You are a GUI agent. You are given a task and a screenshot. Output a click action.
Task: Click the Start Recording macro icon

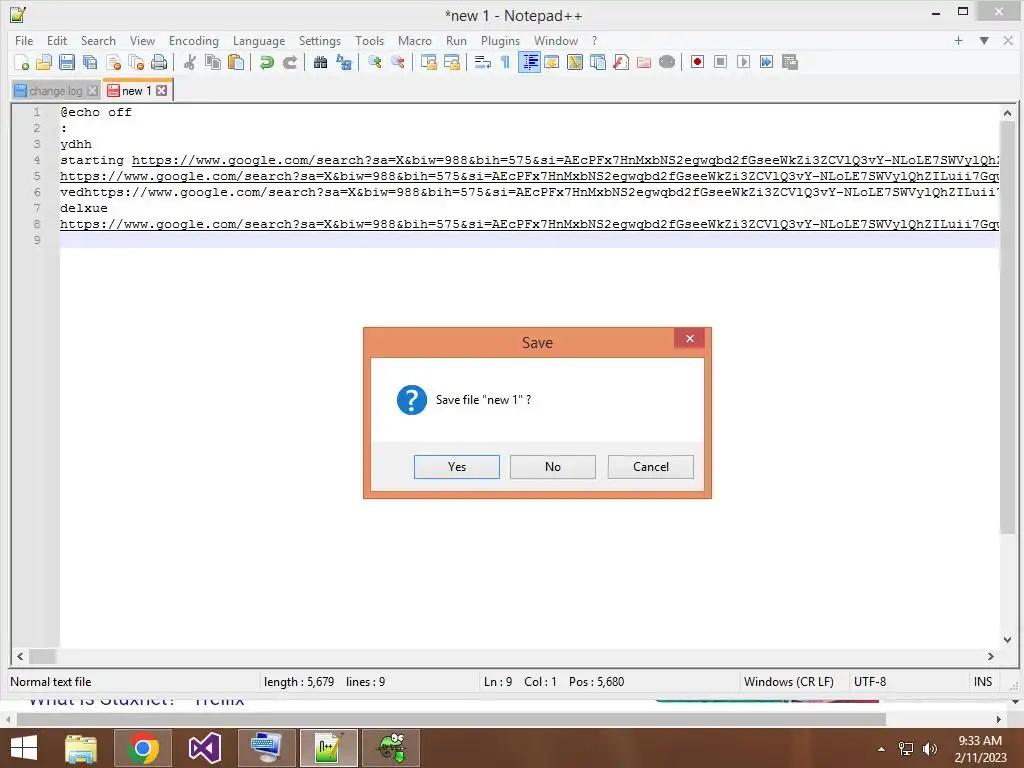pyautogui.click(x=697, y=62)
